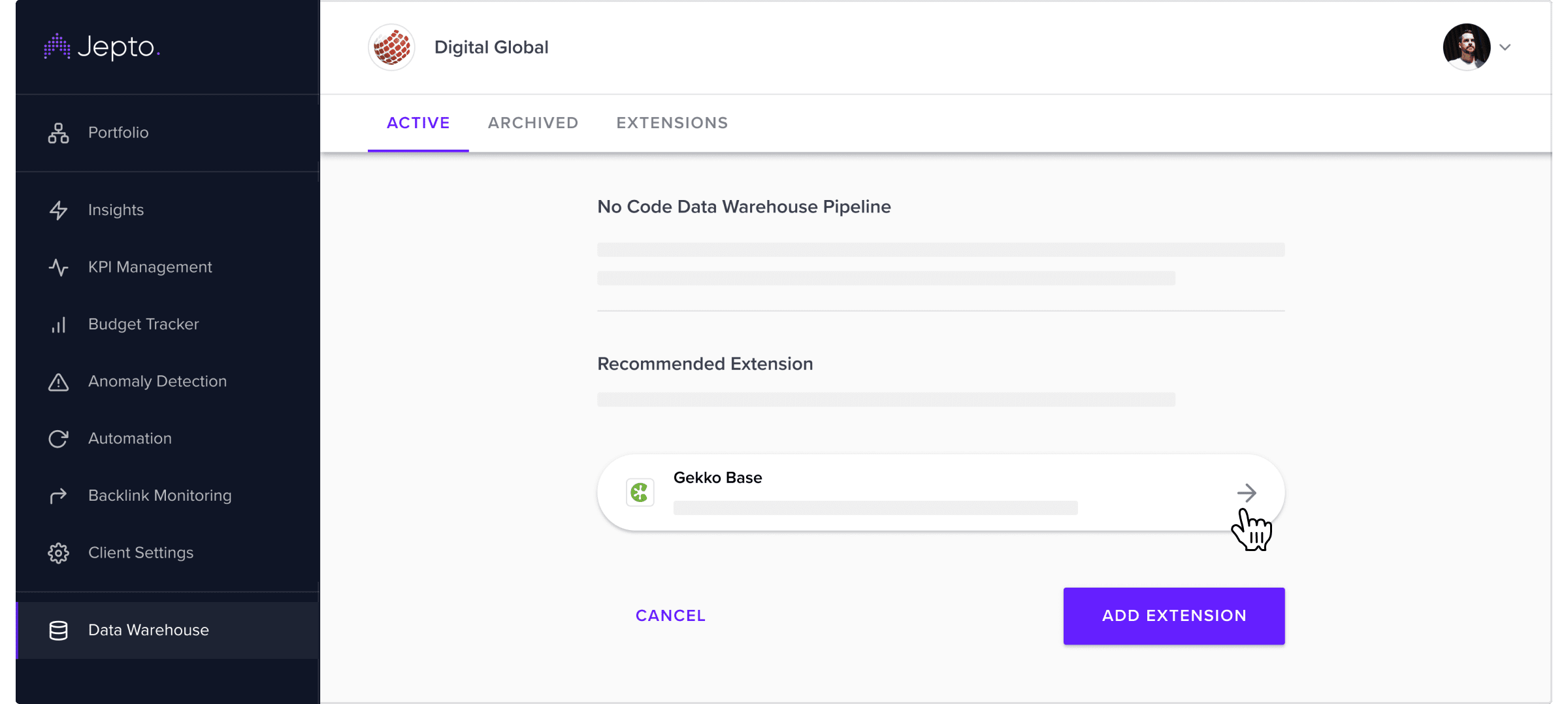Switch to the Archived tab
This screenshot has height=704, width=1568.
[x=533, y=123]
